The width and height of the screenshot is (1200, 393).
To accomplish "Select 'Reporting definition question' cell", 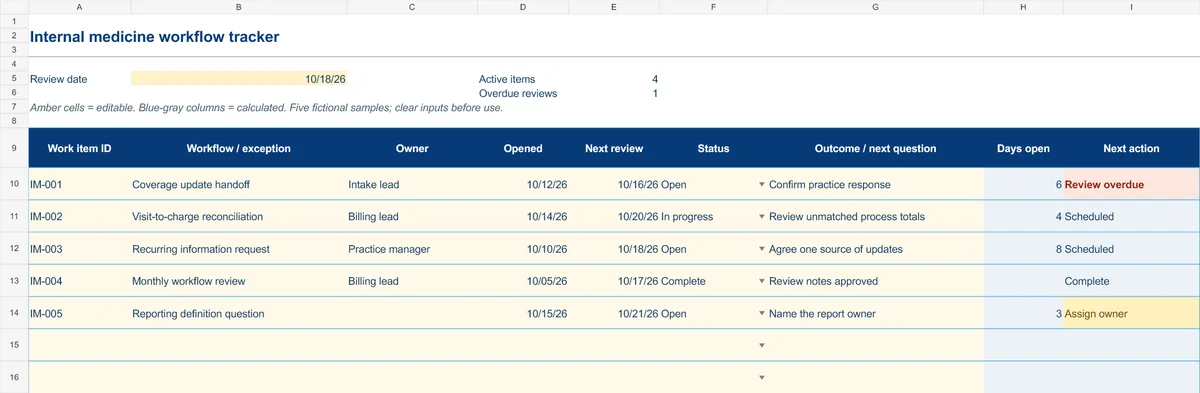I will (x=238, y=314).
